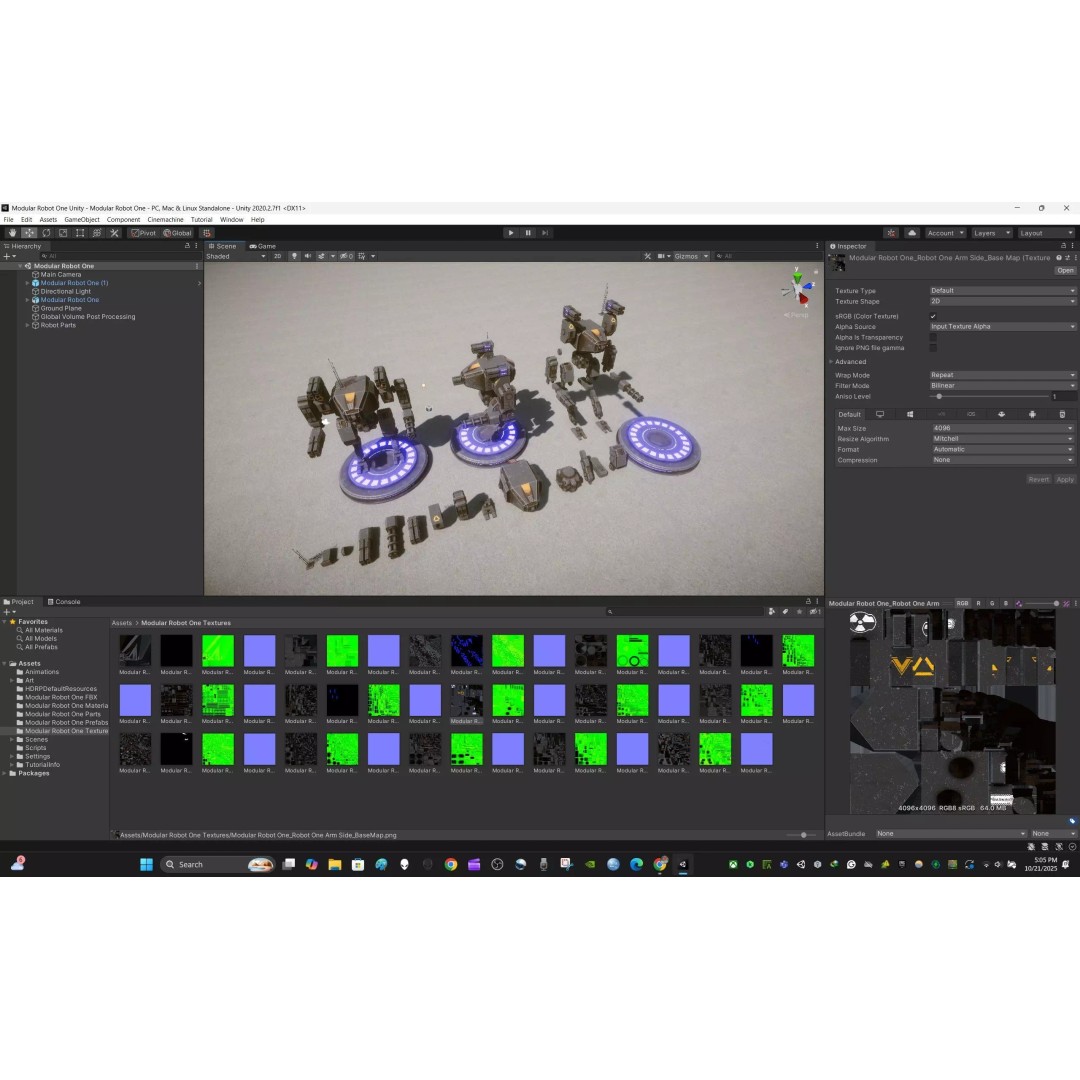Search by Label icon in Project
The height and width of the screenshot is (1080, 1080).
click(785, 612)
